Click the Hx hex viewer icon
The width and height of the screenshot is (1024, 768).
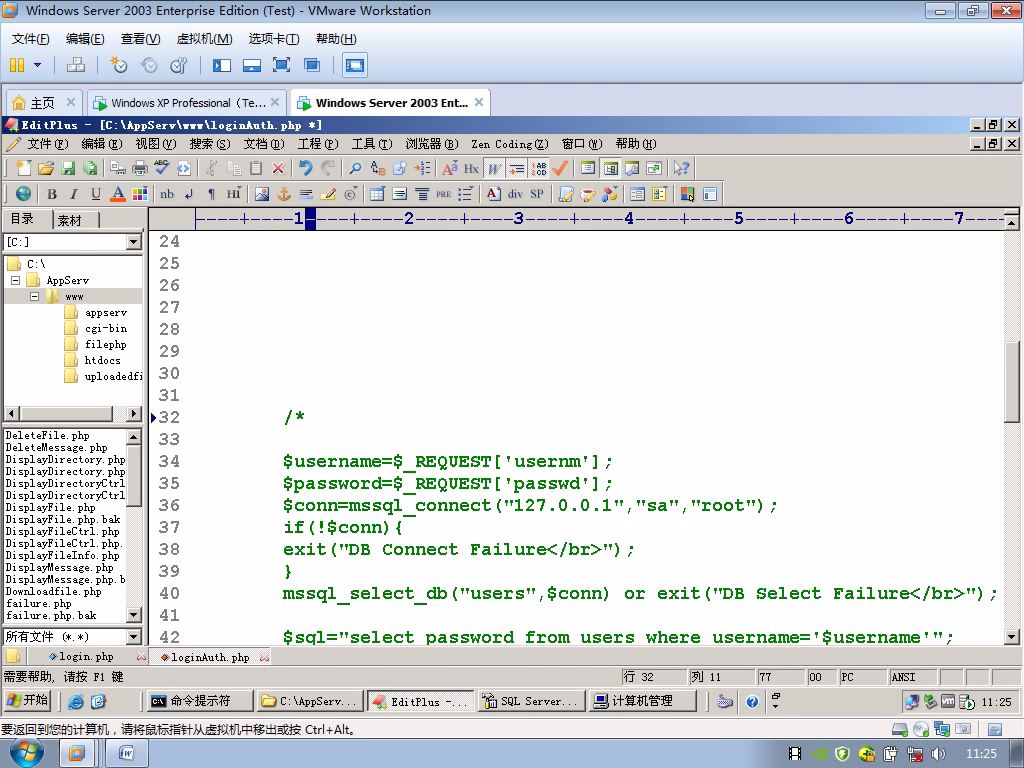point(472,168)
